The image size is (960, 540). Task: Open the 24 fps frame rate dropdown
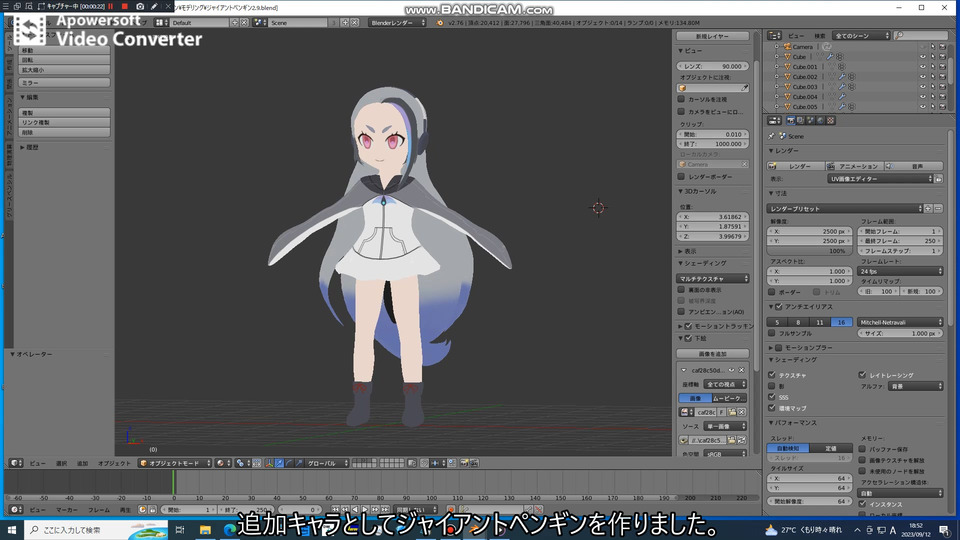tap(900, 271)
